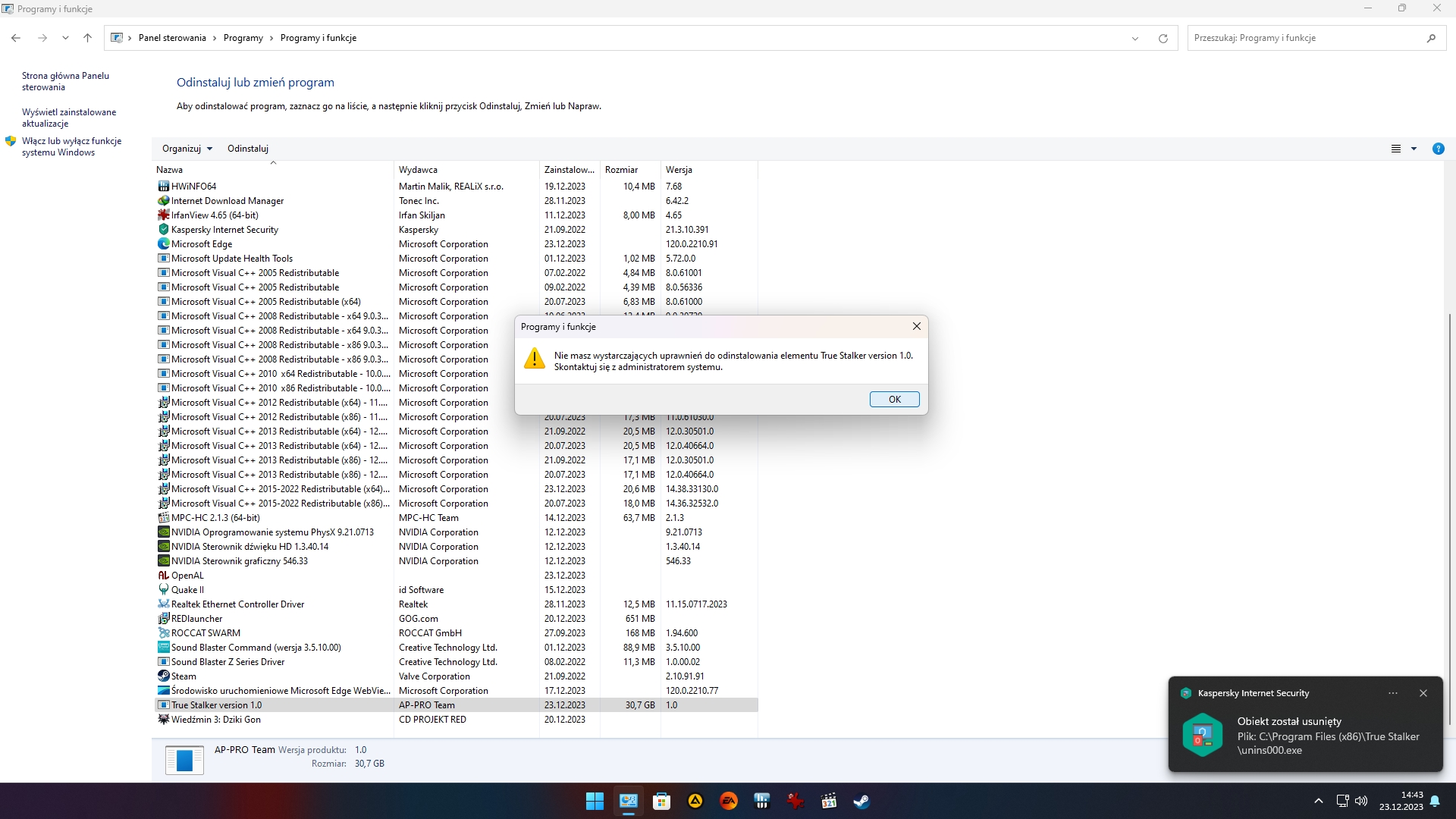1456x819 pixels.
Task: Focus the Przeszukaj search field
Action: (1304, 38)
